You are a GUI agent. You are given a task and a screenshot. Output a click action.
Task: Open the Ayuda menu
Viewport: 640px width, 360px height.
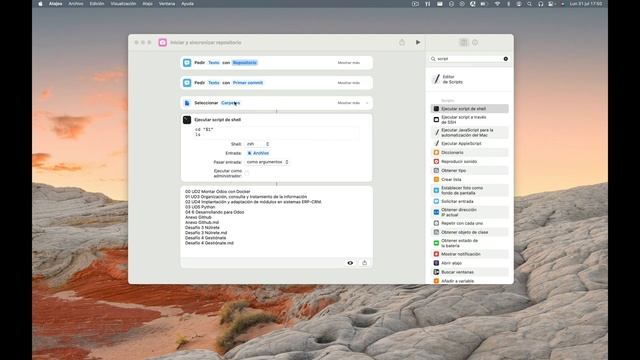[187, 4]
